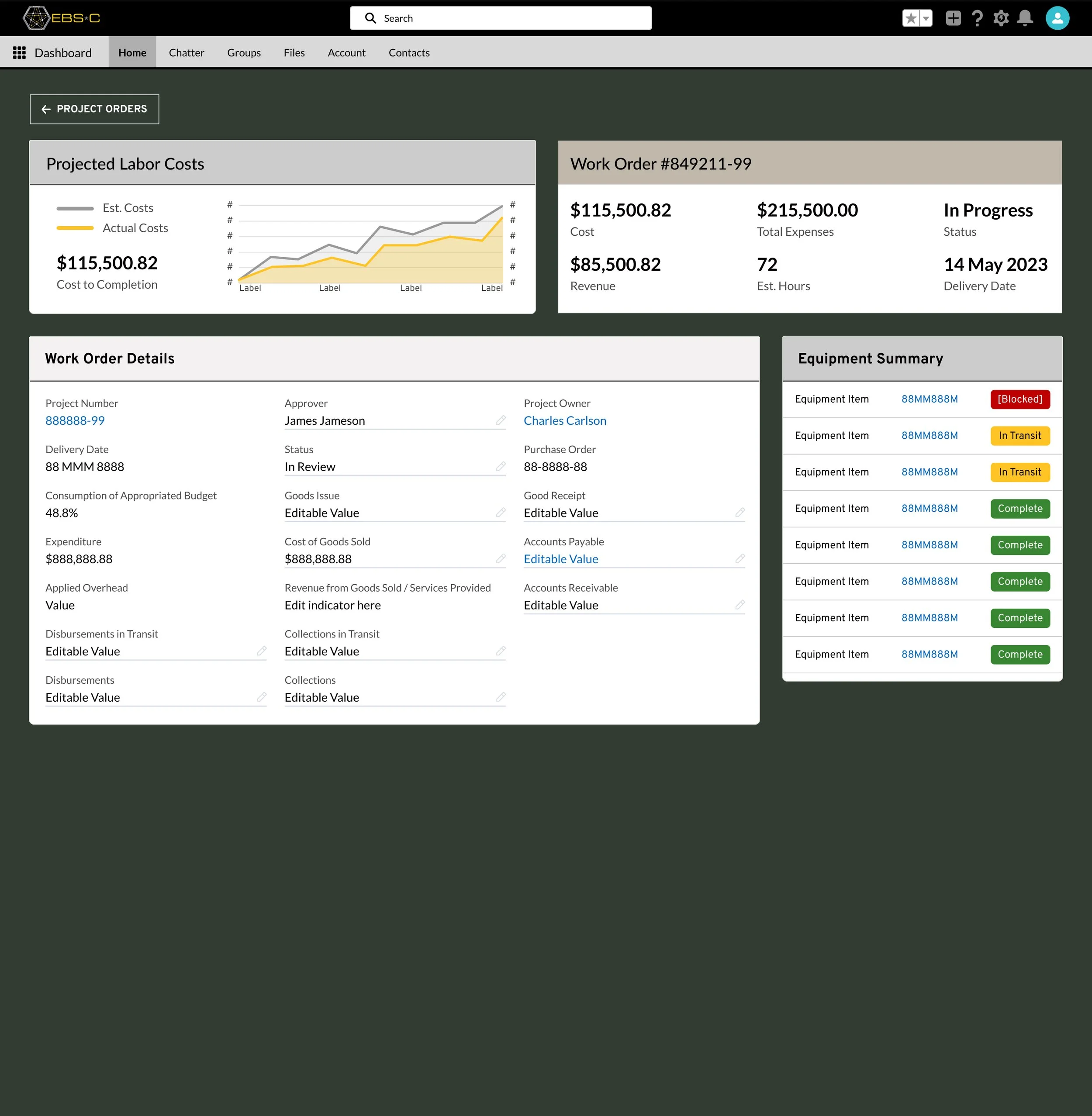Image resolution: width=1092 pixels, height=1116 pixels.
Task: Edit the Good Receipt pencil icon
Action: [x=740, y=513]
